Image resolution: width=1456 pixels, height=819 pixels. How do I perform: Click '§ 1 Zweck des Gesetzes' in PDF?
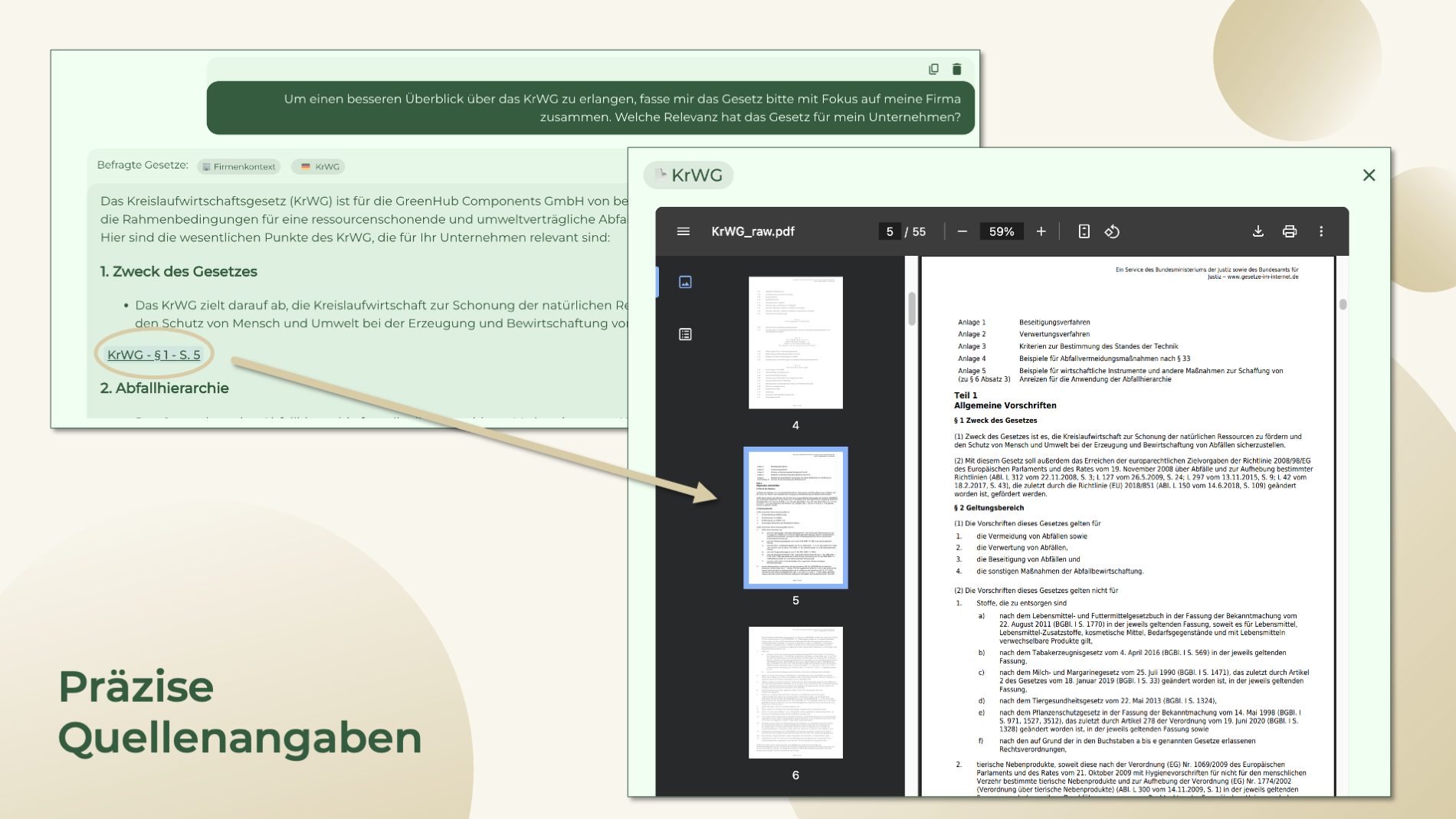pos(995,421)
